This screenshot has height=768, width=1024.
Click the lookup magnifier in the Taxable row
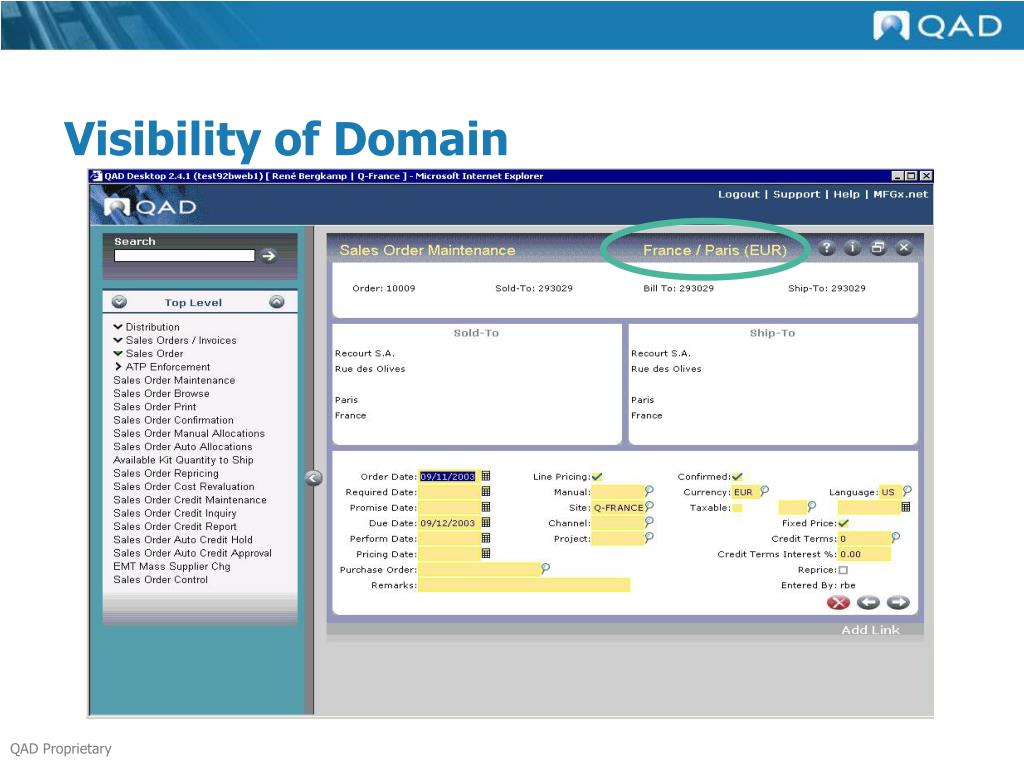pos(812,506)
